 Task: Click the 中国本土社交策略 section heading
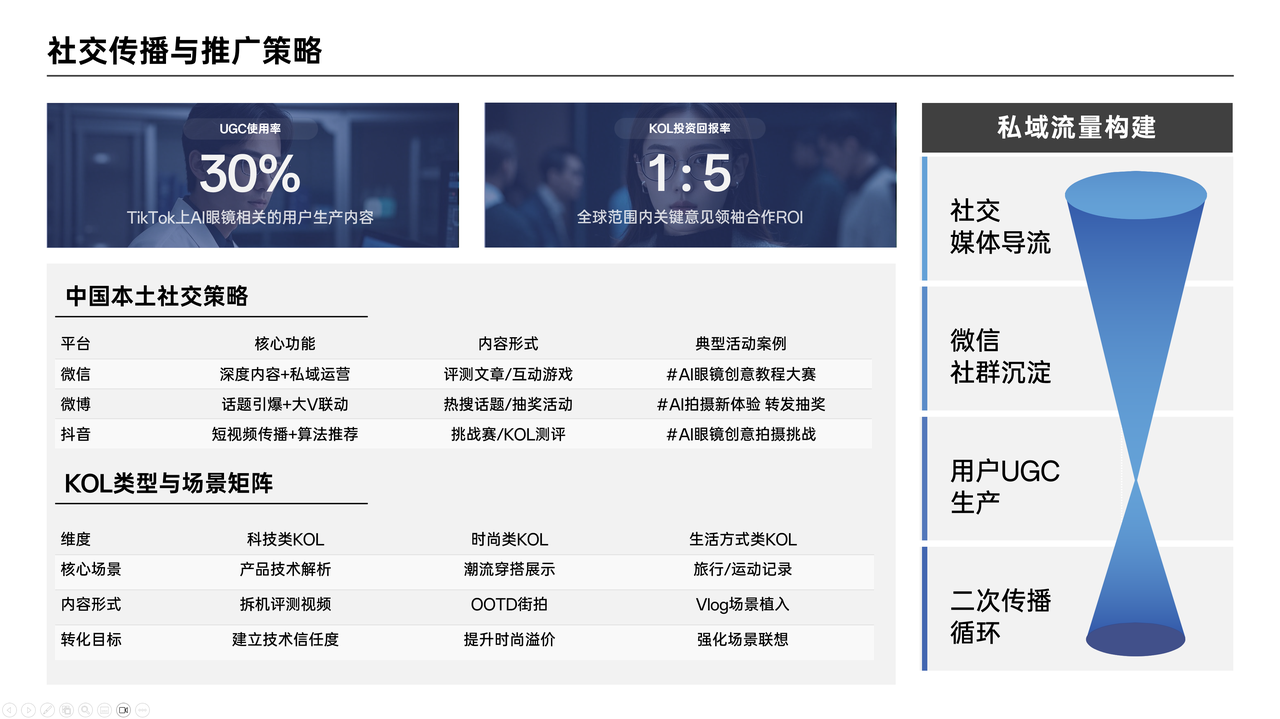point(157,296)
